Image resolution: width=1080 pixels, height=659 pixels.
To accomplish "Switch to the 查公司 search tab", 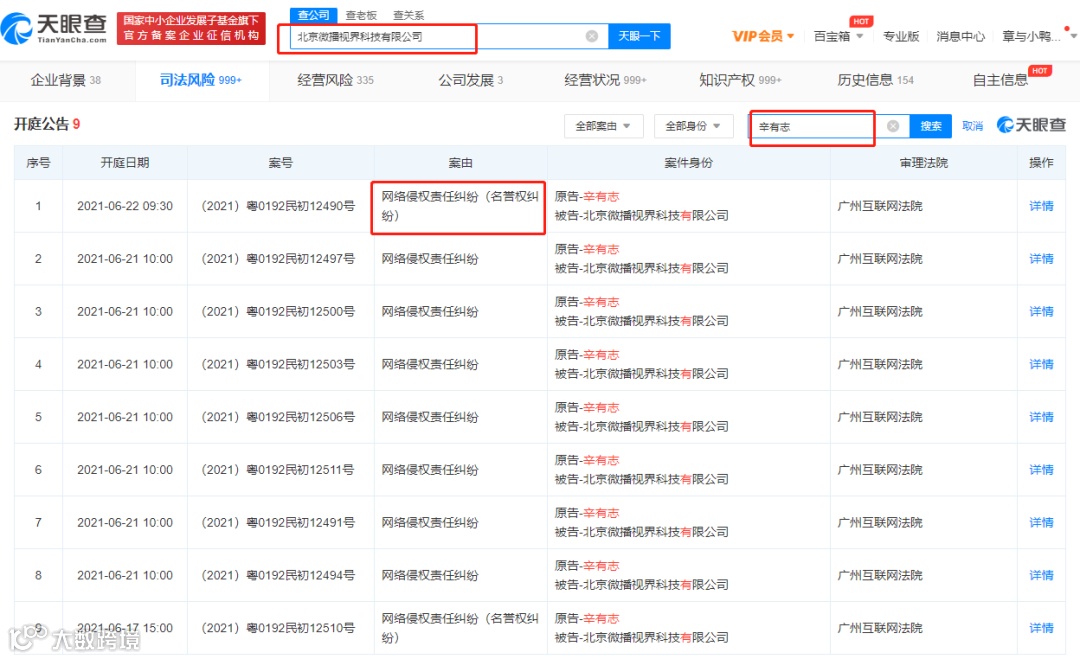I will coord(313,15).
